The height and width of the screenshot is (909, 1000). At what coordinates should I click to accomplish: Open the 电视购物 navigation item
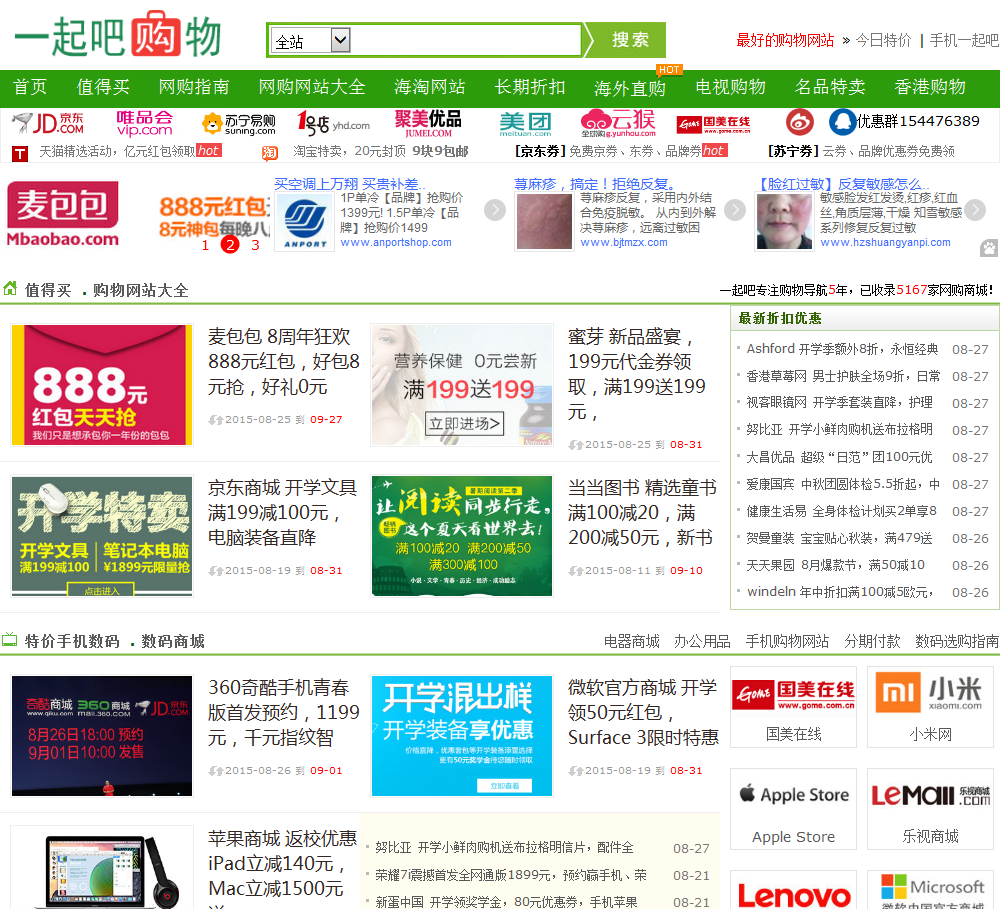coord(730,87)
